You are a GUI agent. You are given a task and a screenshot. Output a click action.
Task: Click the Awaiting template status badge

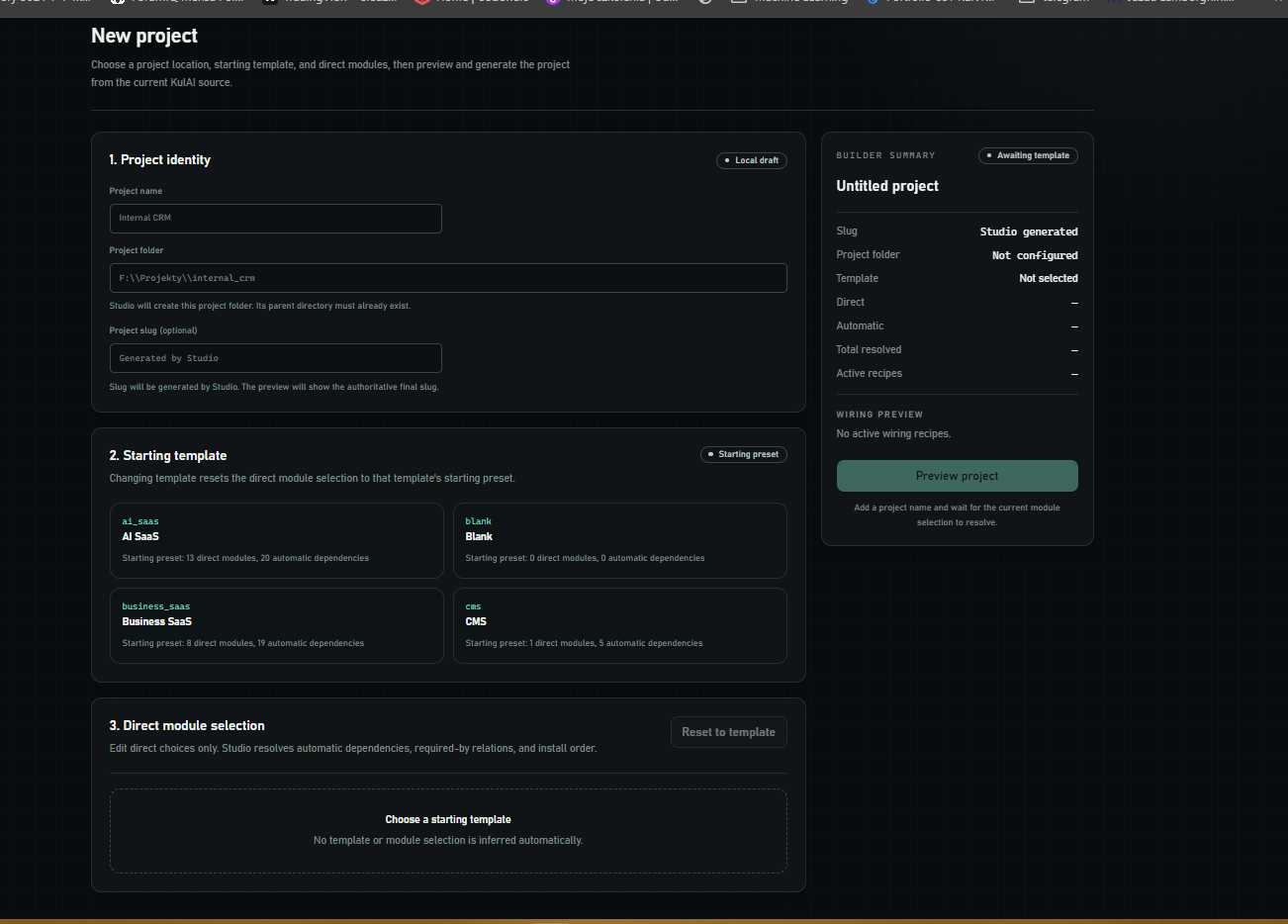pyautogui.click(x=1028, y=155)
